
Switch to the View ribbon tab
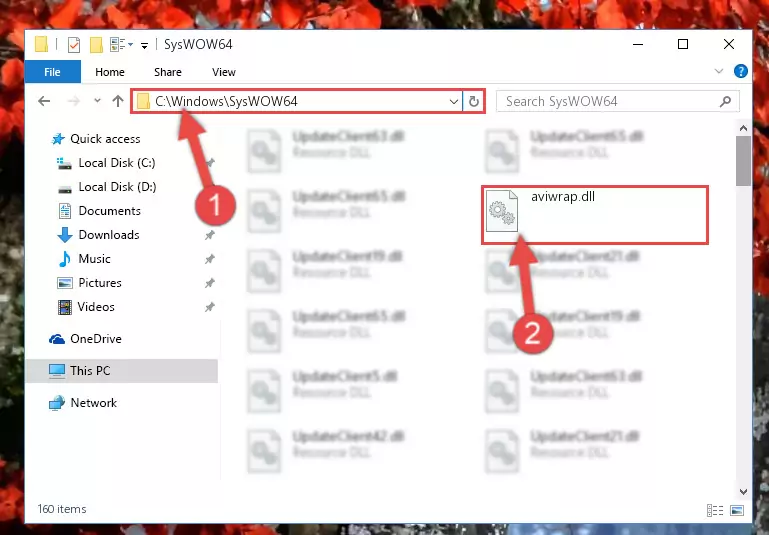224,72
